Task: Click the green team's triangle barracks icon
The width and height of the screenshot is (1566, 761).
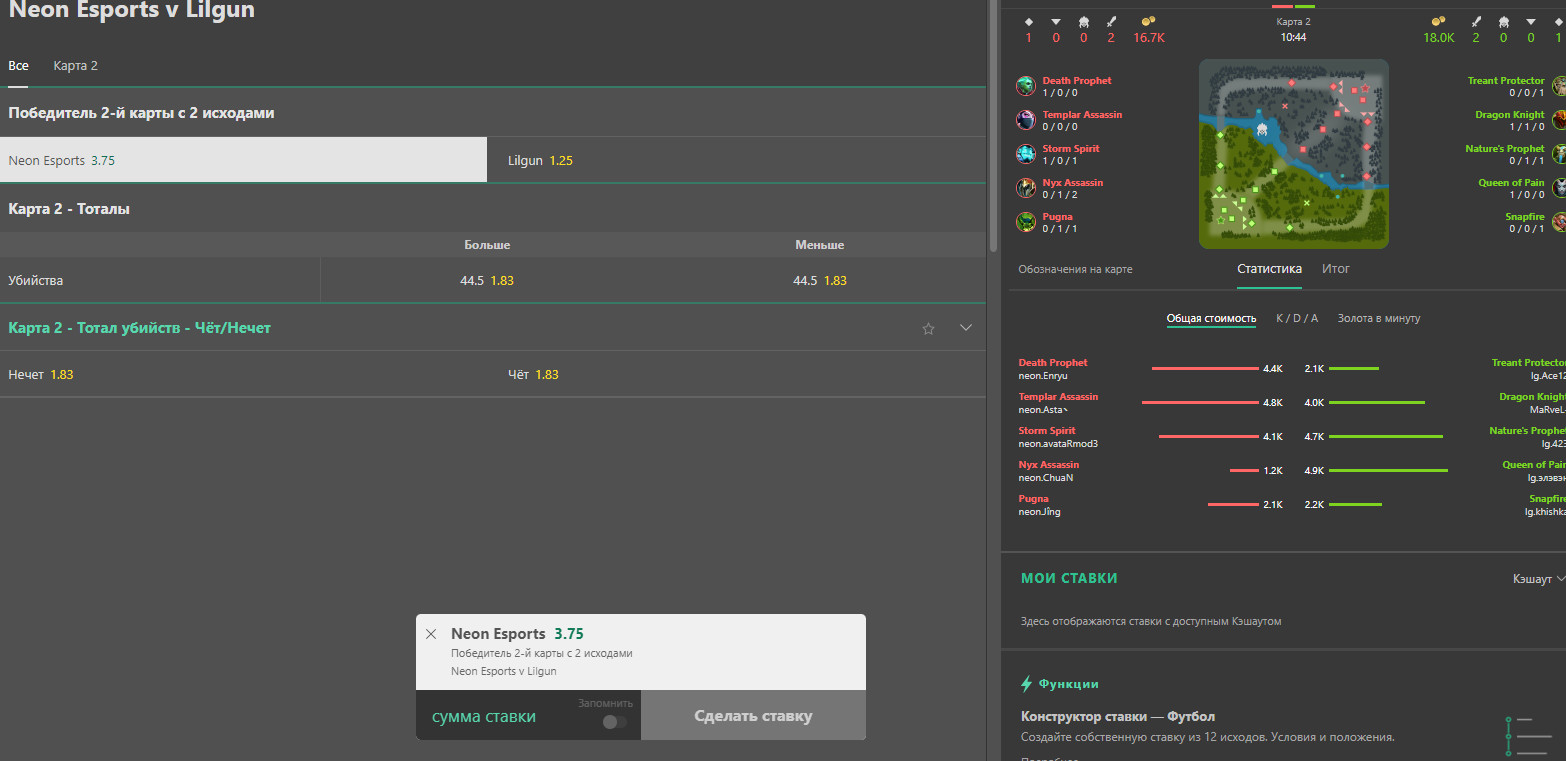Action: 1531,21
